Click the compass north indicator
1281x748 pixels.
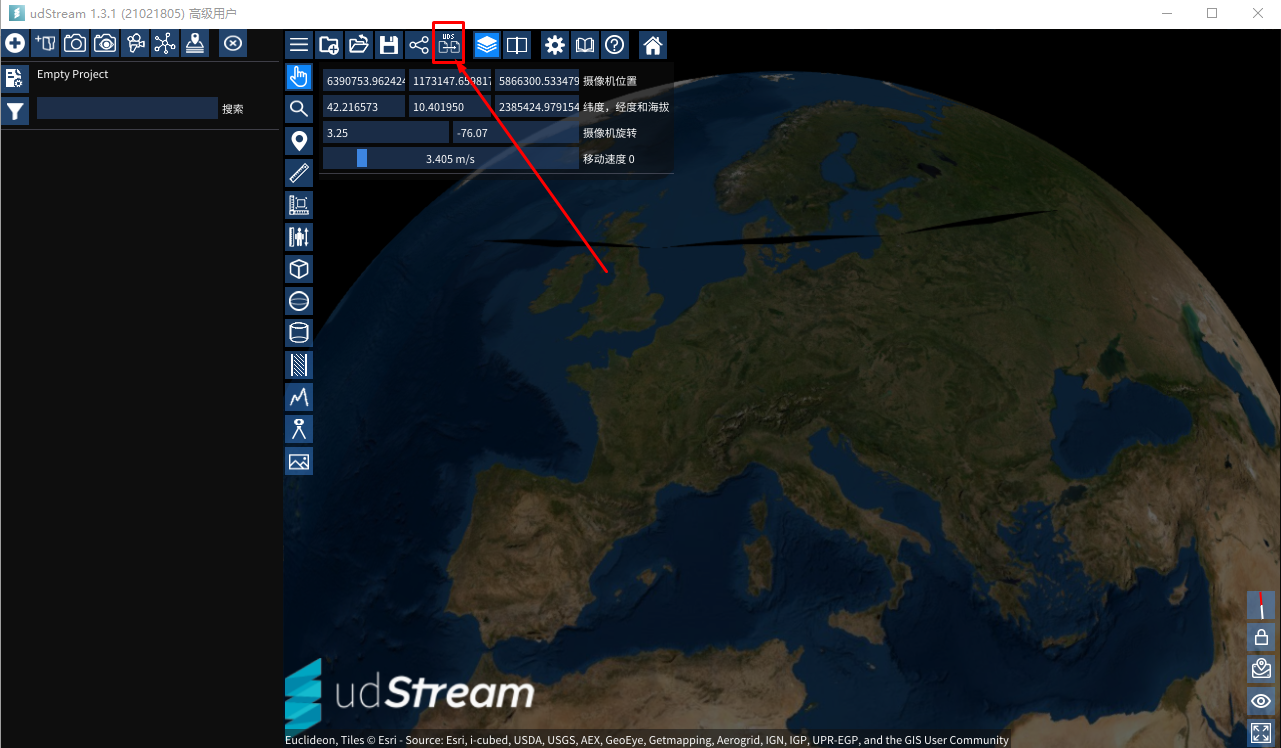click(x=1261, y=605)
